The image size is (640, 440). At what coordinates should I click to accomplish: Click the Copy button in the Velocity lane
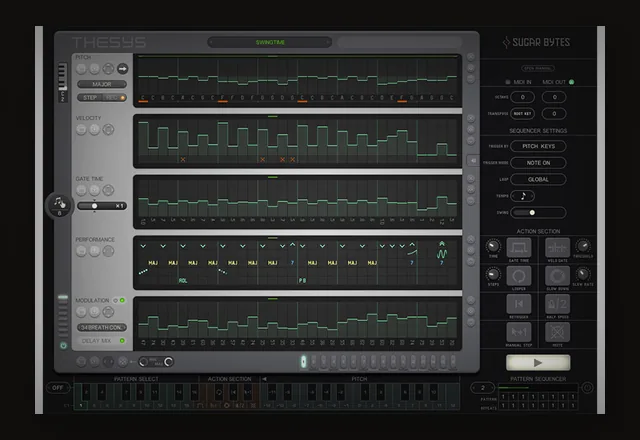tap(81, 129)
